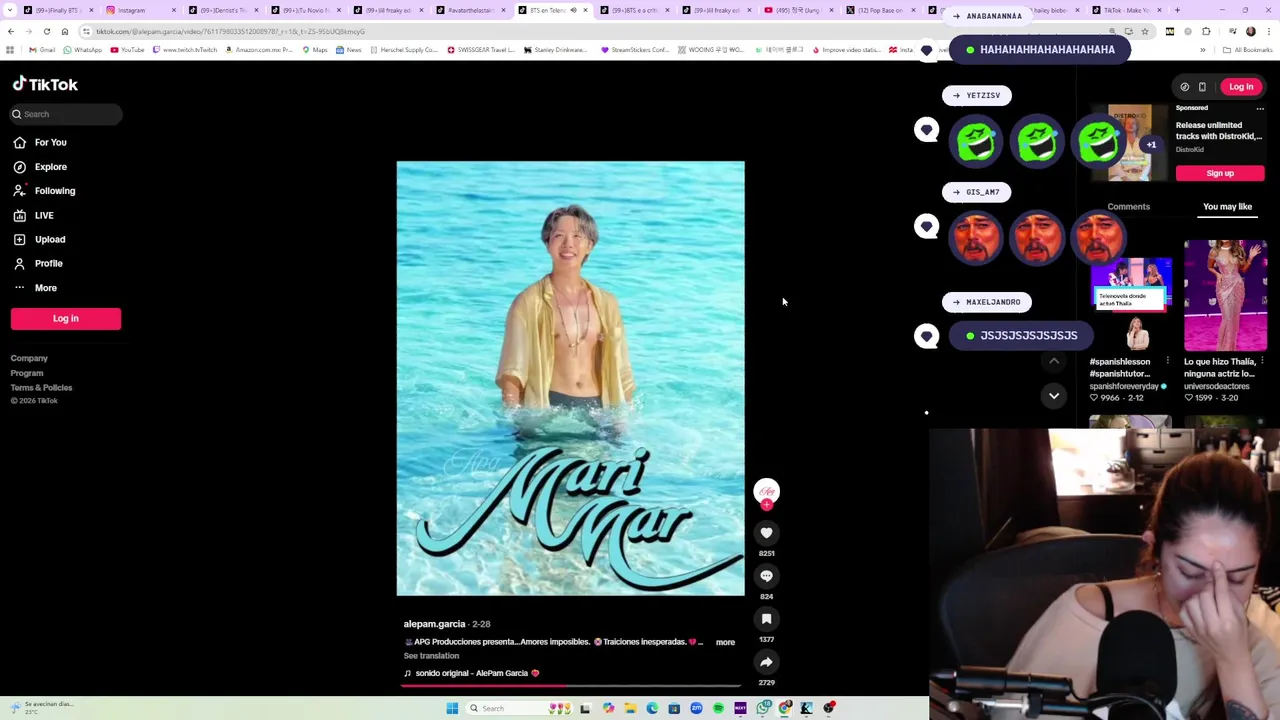The height and width of the screenshot is (720, 1280).
Task: Open the Maps bookmark
Action: click(315, 50)
